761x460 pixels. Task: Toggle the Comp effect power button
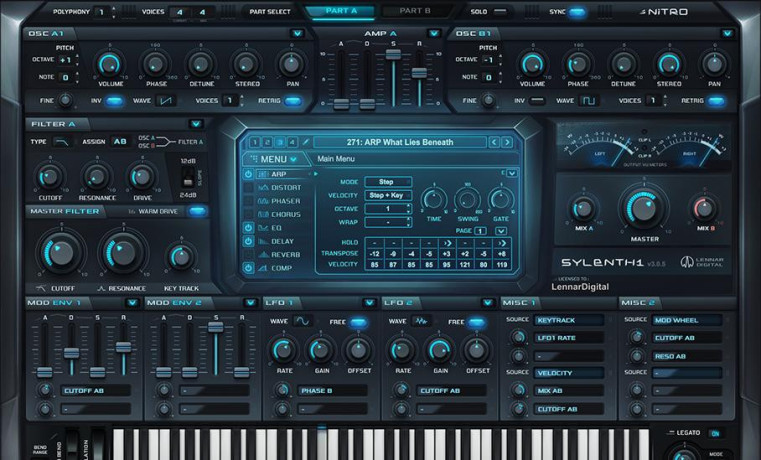(248, 268)
